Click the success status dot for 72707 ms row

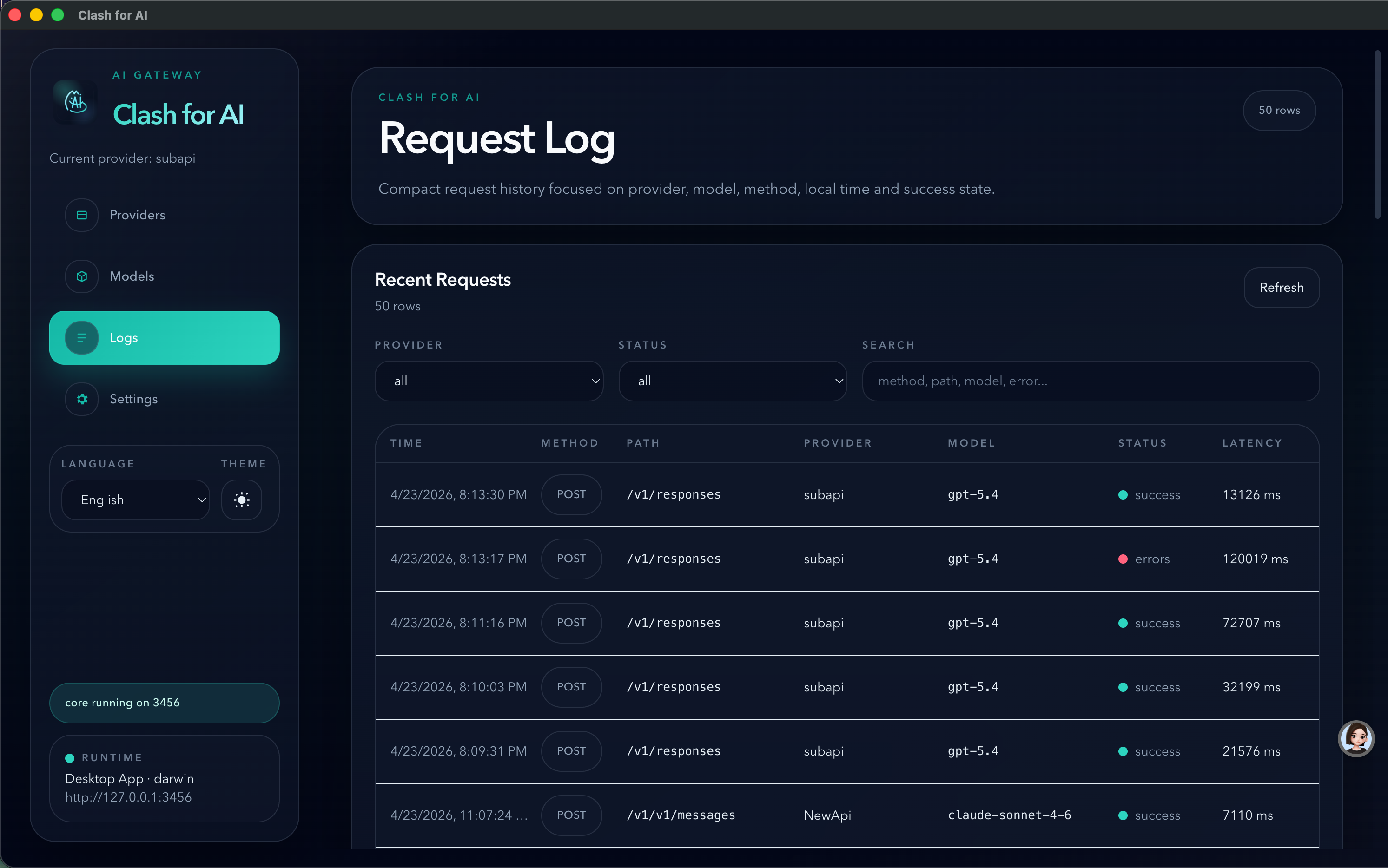(x=1123, y=624)
